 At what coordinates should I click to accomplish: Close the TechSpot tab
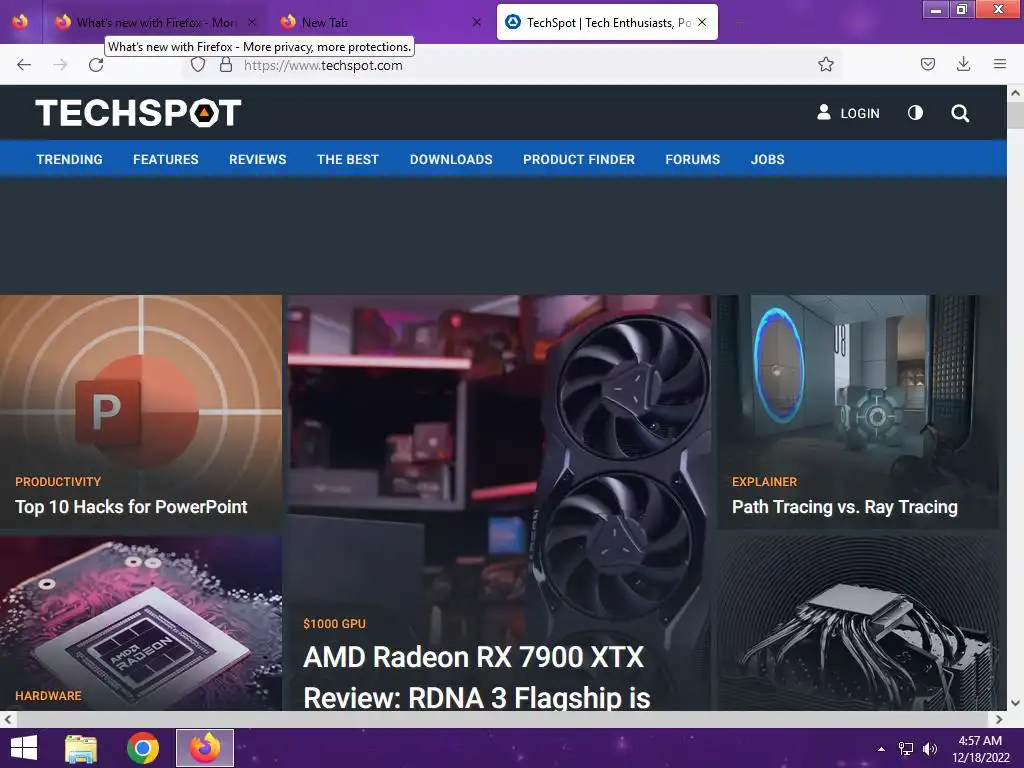(702, 22)
